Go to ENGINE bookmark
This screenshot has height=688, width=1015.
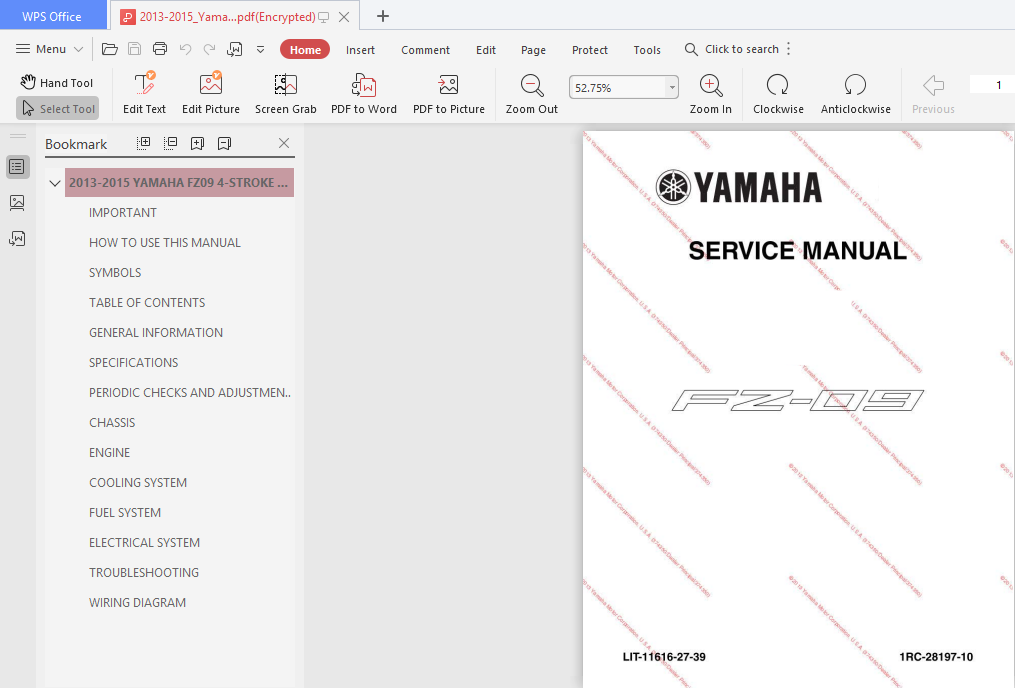click(109, 452)
